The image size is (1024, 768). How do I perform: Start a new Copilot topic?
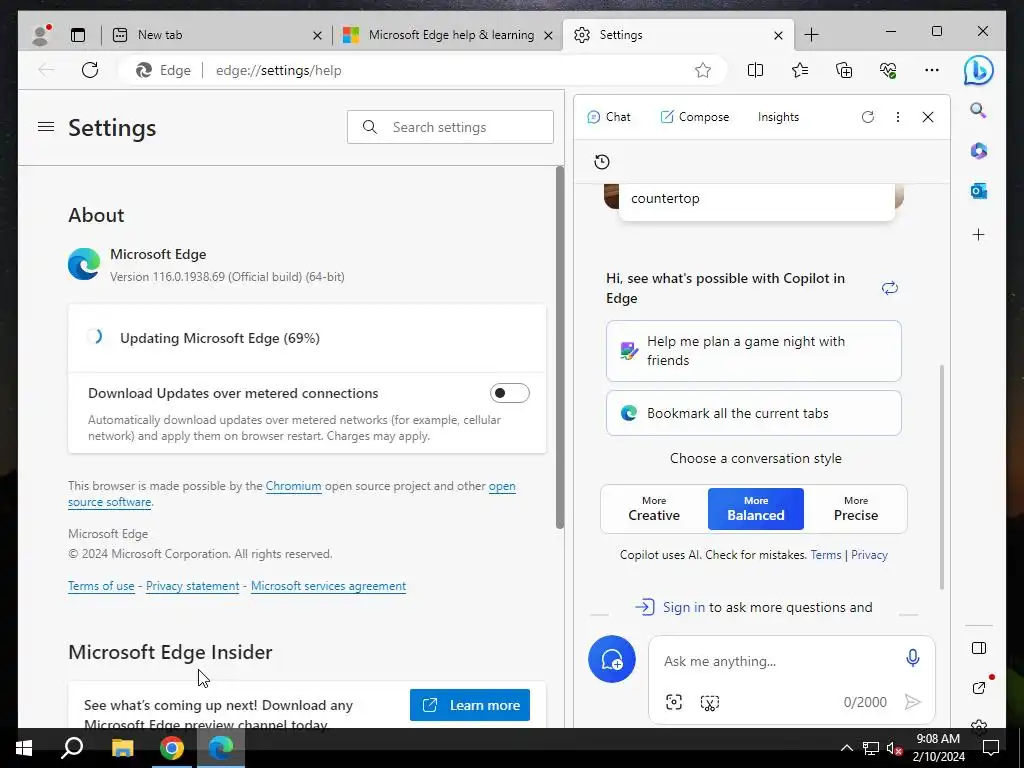pos(612,659)
